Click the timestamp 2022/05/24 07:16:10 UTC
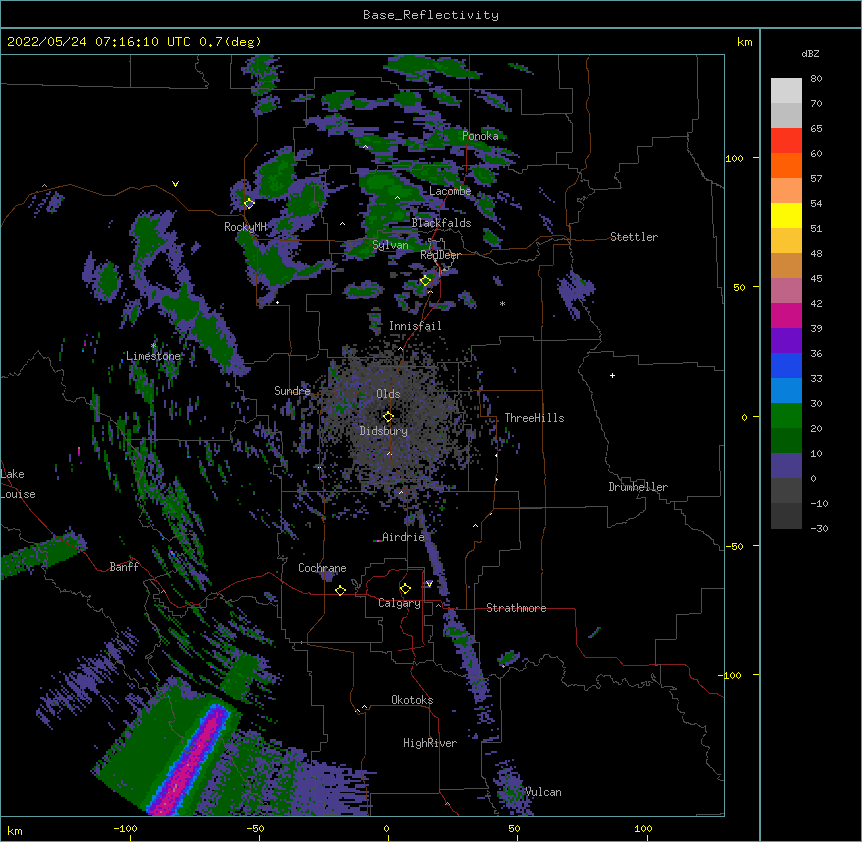This screenshot has width=862, height=842. click(x=98, y=42)
